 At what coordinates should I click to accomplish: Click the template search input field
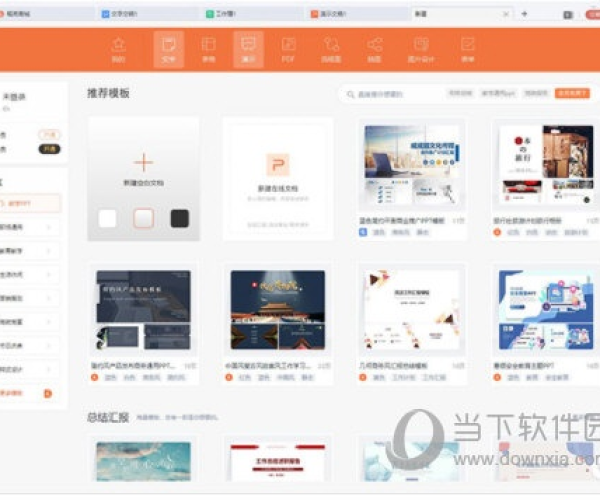(390, 94)
